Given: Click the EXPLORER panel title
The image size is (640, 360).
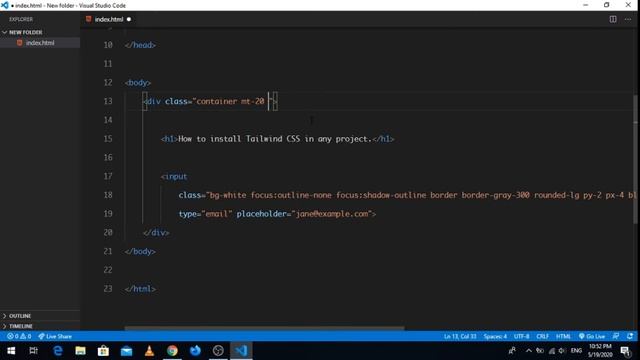Looking at the screenshot, I should (x=21, y=19).
